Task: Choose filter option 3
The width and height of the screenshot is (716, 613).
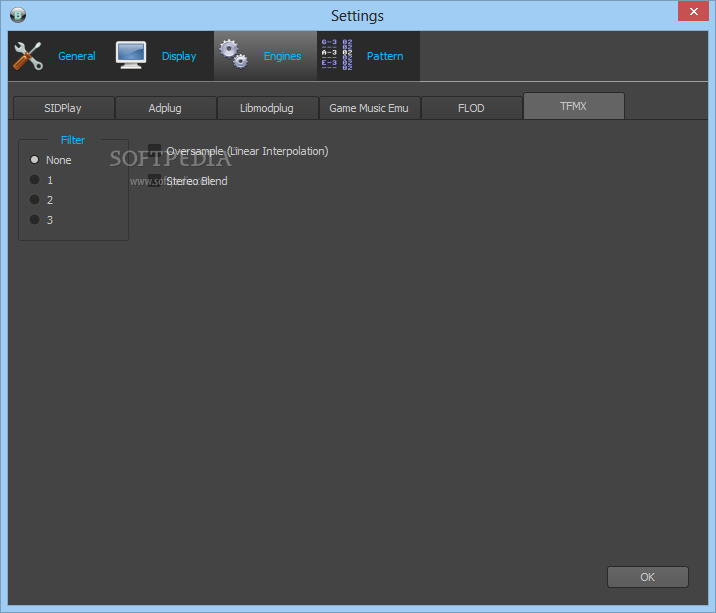Action: (34, 220)
